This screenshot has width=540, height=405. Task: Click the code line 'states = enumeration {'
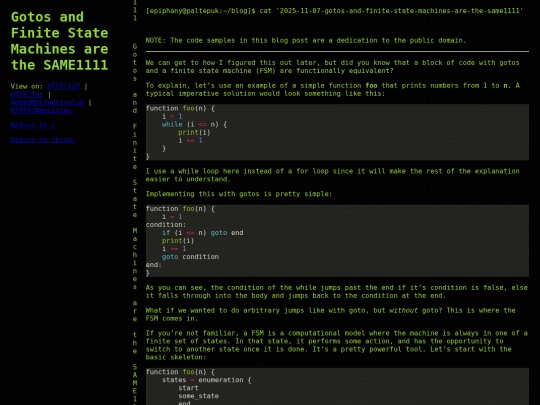207,380
